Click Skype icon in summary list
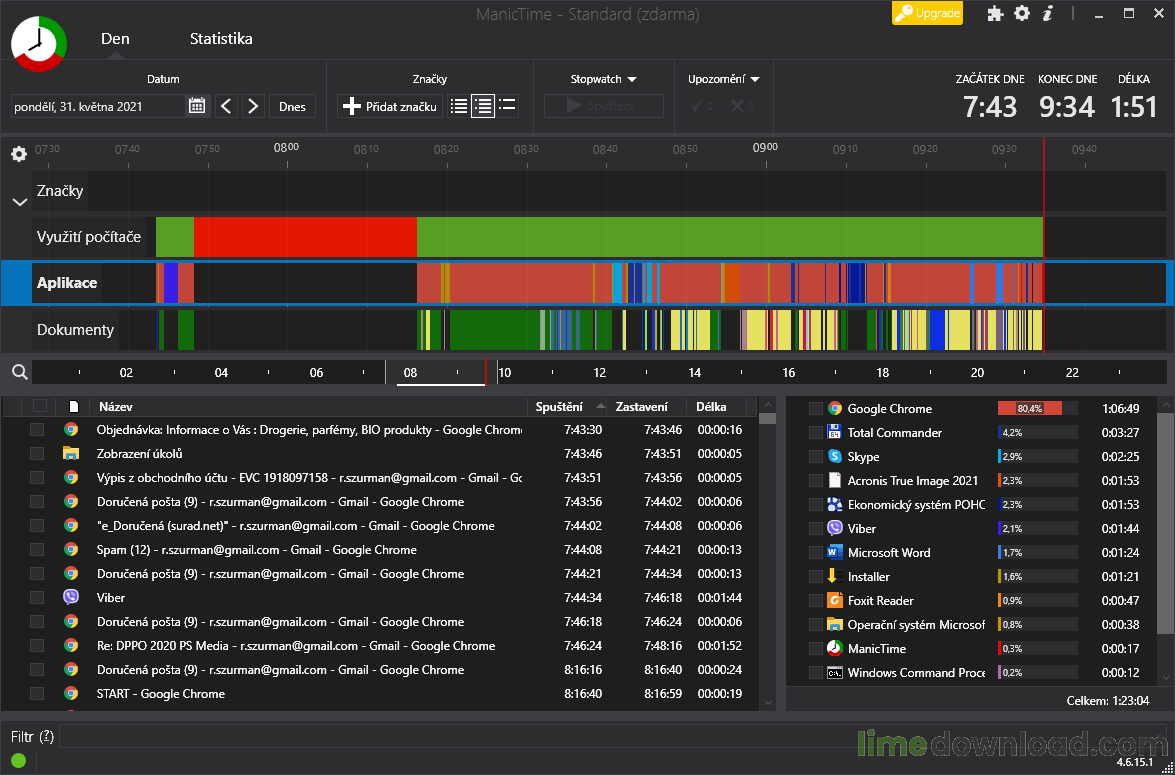1175x775 pixels. [835, 456]
